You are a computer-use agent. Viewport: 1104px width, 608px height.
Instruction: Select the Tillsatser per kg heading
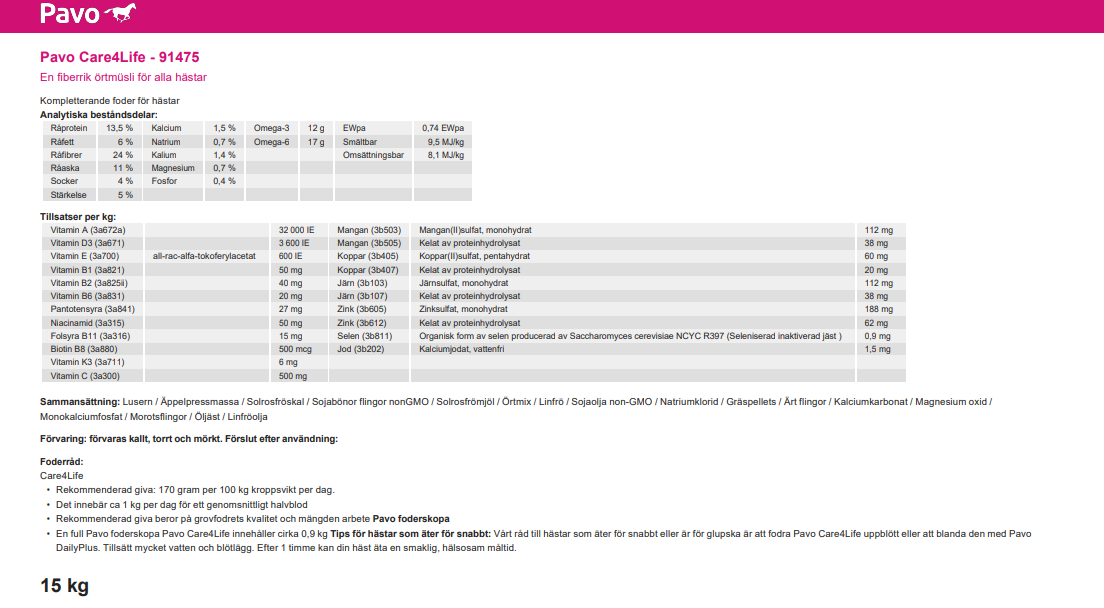coord(78,216)
